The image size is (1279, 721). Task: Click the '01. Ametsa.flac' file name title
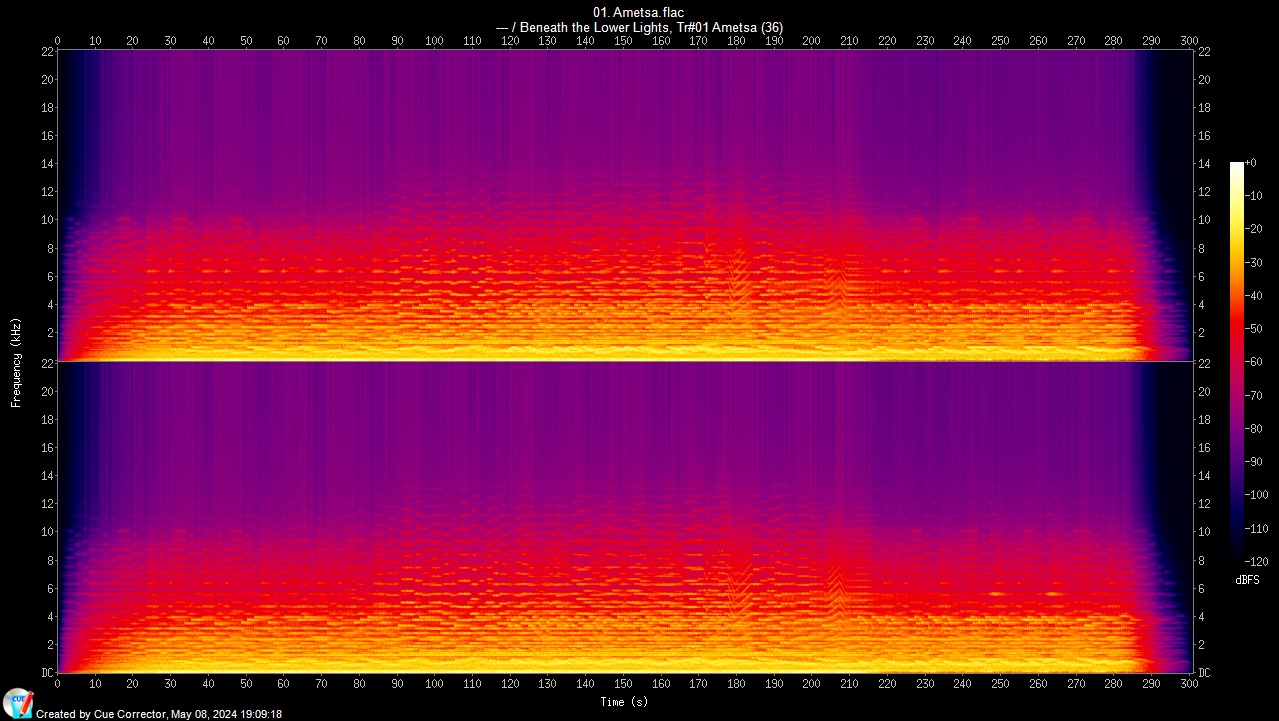(x=638, y=12)
